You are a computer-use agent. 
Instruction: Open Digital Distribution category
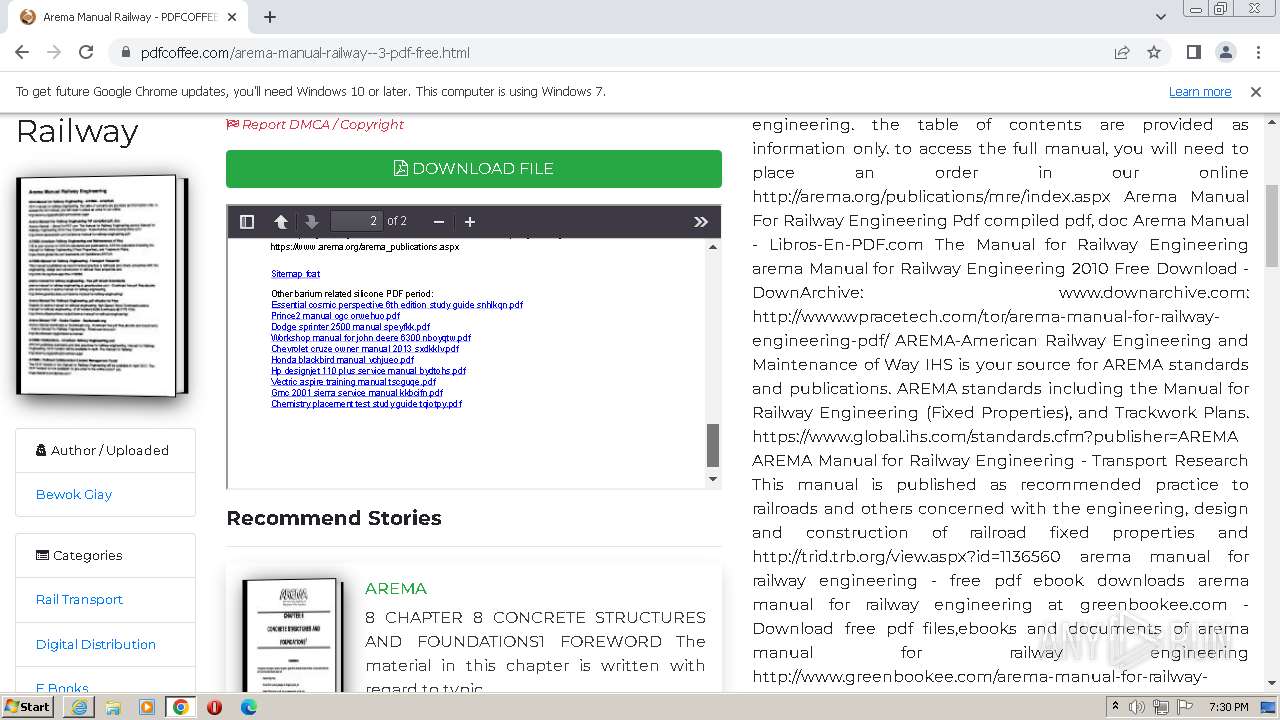[96, 644]
